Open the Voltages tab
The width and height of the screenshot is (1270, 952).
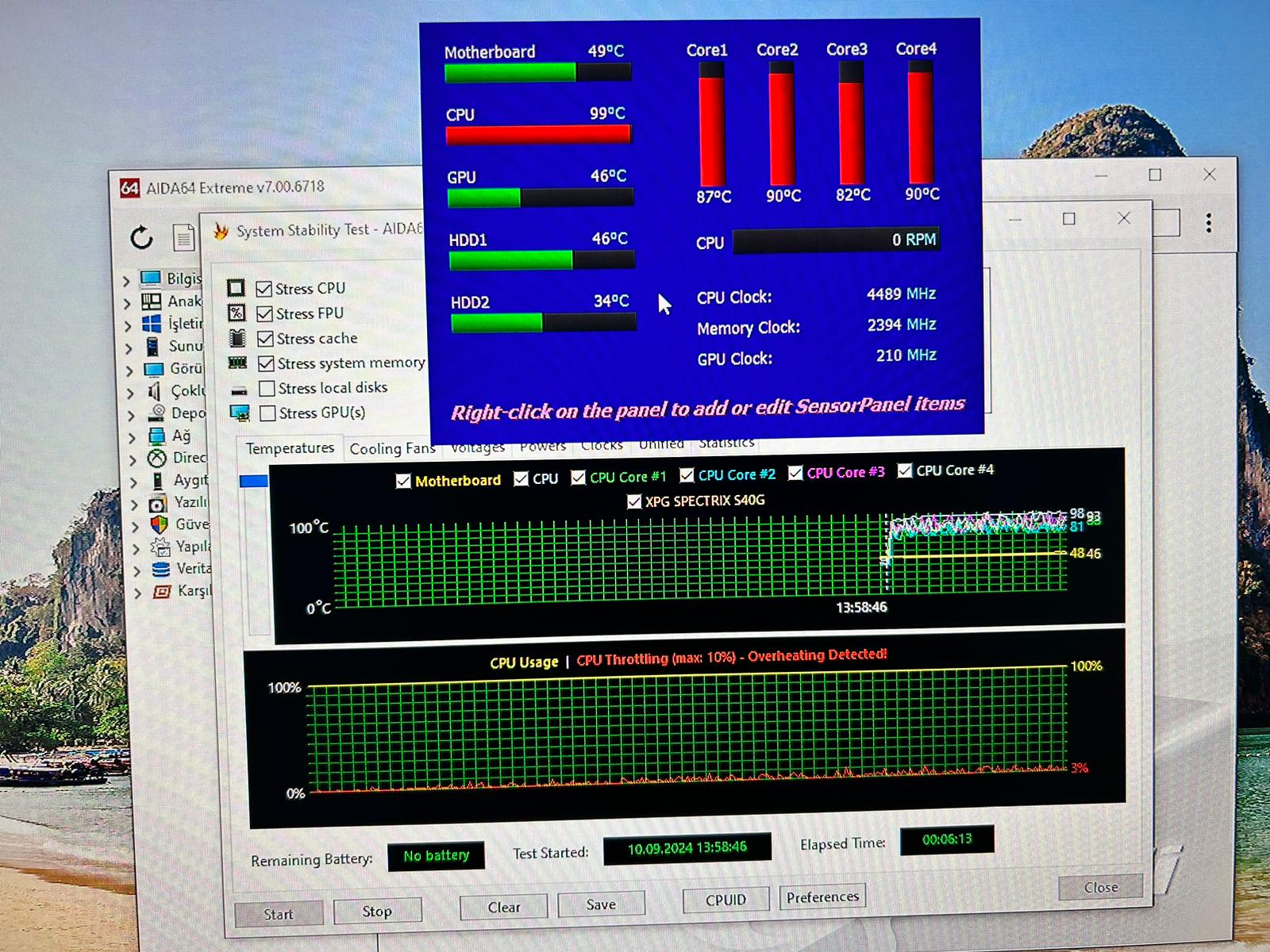point(477,448)
